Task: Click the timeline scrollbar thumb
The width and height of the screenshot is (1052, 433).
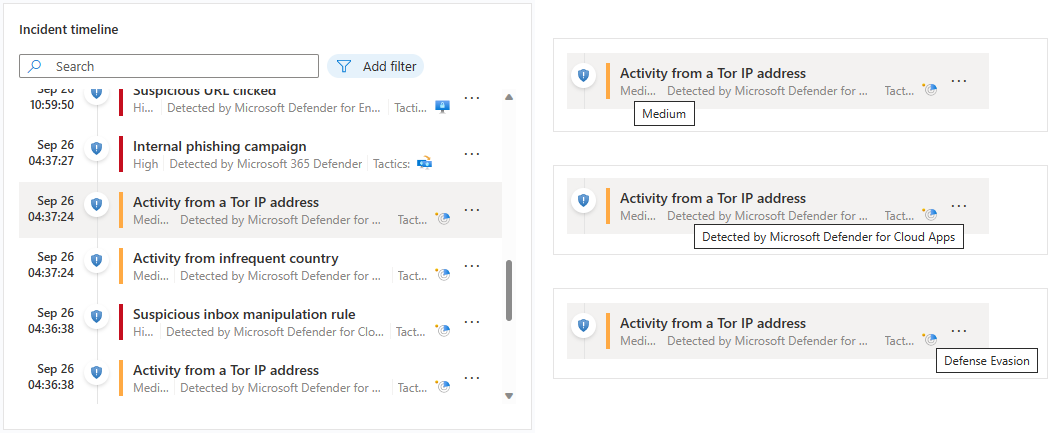Action: click(x=509, y=290)
